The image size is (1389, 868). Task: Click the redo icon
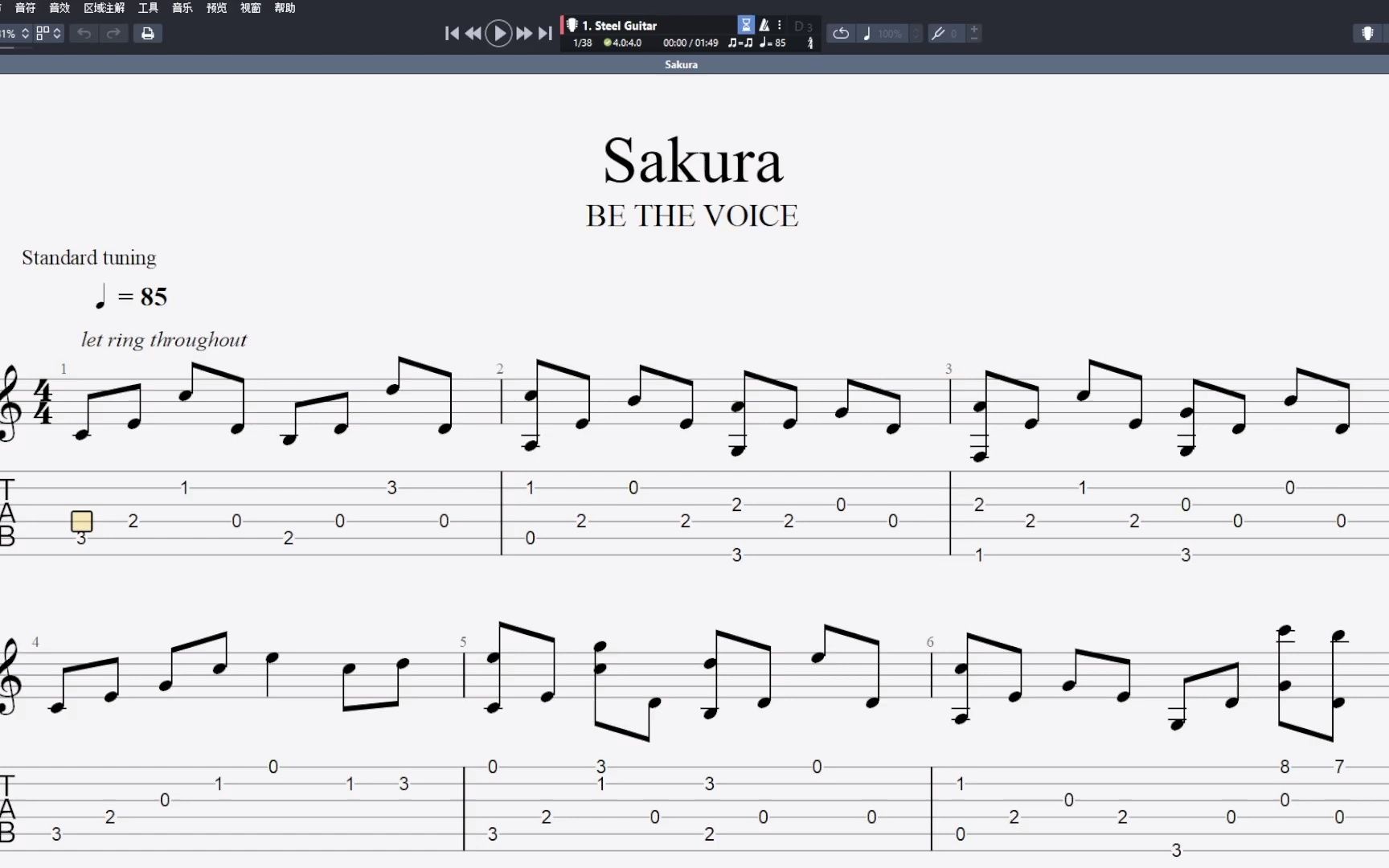pos(113,33)
